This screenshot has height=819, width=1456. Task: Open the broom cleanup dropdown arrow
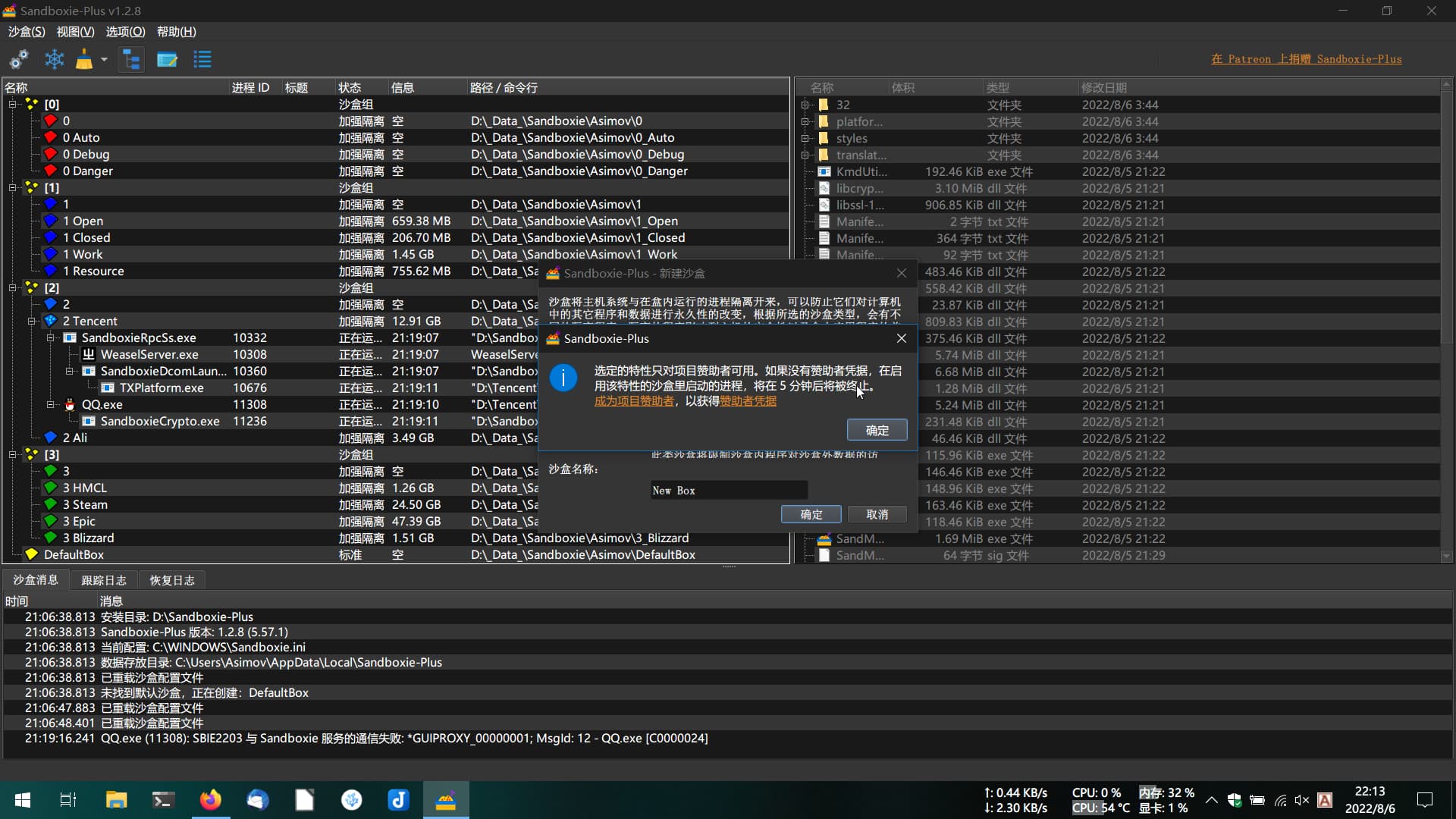104,59
